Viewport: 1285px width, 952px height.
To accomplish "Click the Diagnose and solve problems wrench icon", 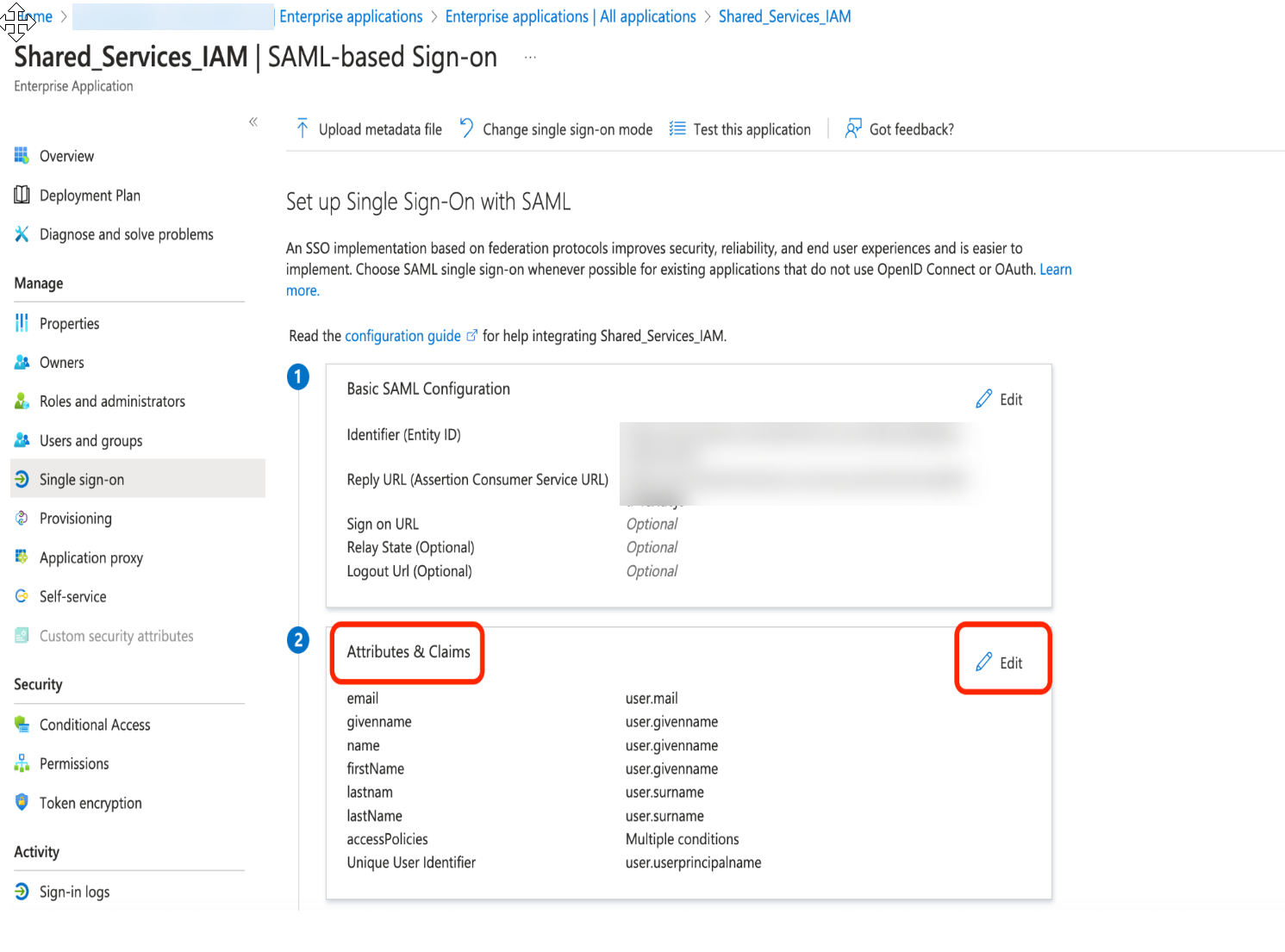I will 22,233.
